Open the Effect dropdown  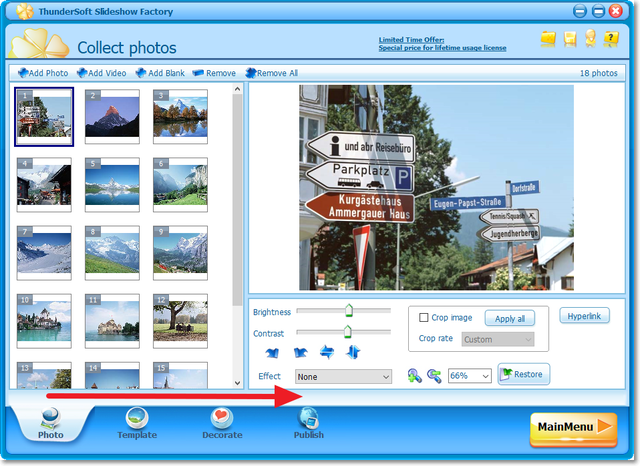point(343,377)
